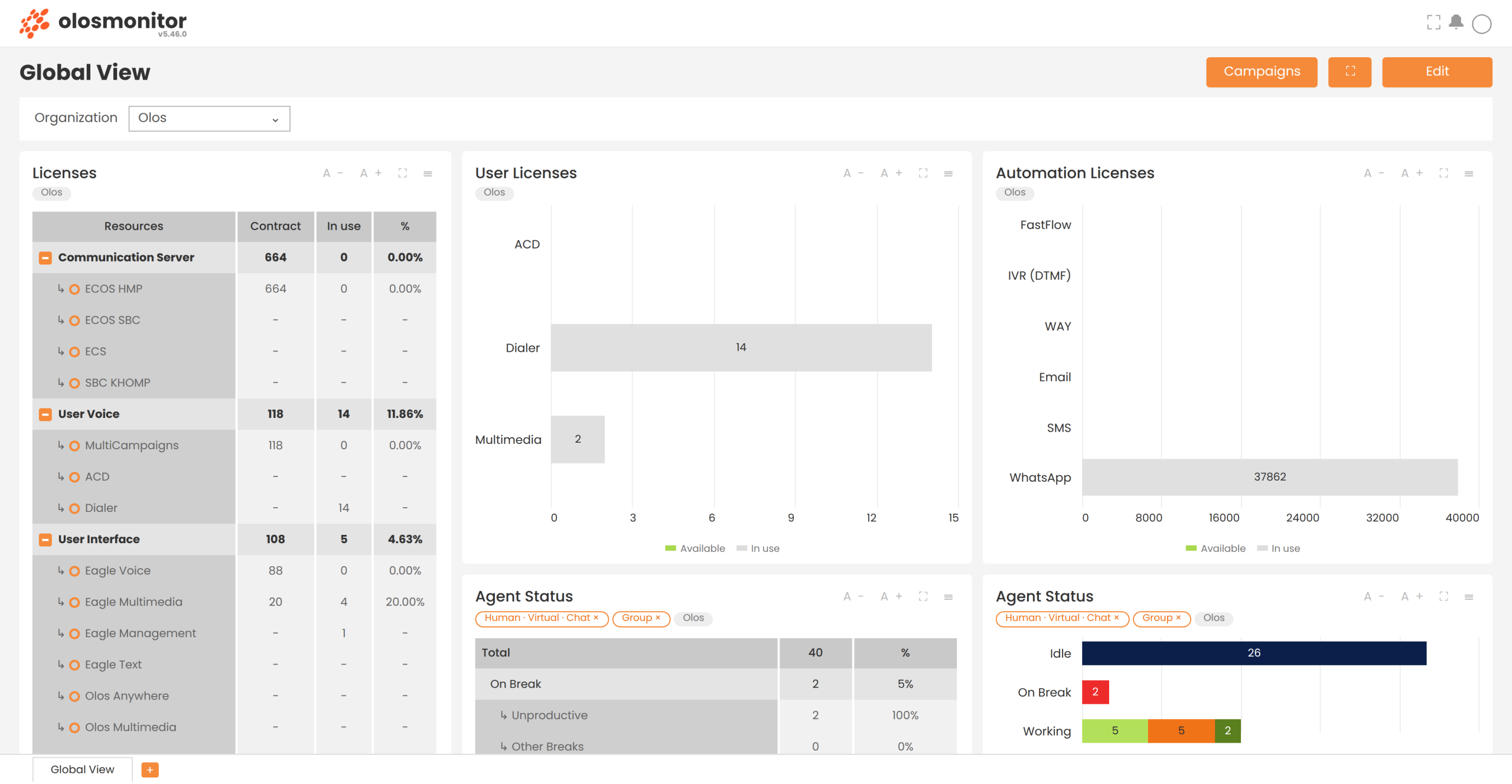The width and height of the screenshot is (1512, 784).
Task: Click the Eagle Management row
Action: 234,633
